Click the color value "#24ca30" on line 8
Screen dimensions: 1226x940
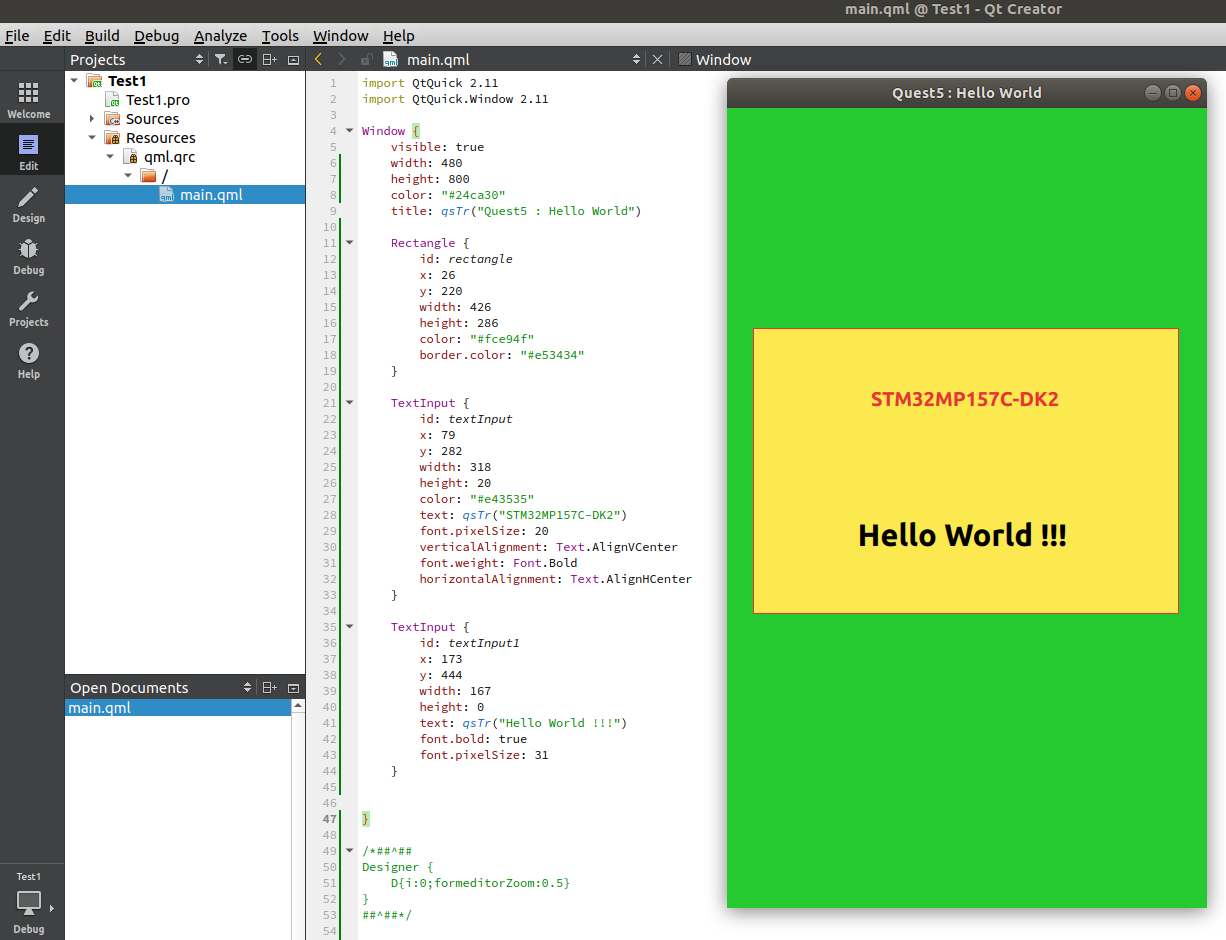(x=473, y=195)
